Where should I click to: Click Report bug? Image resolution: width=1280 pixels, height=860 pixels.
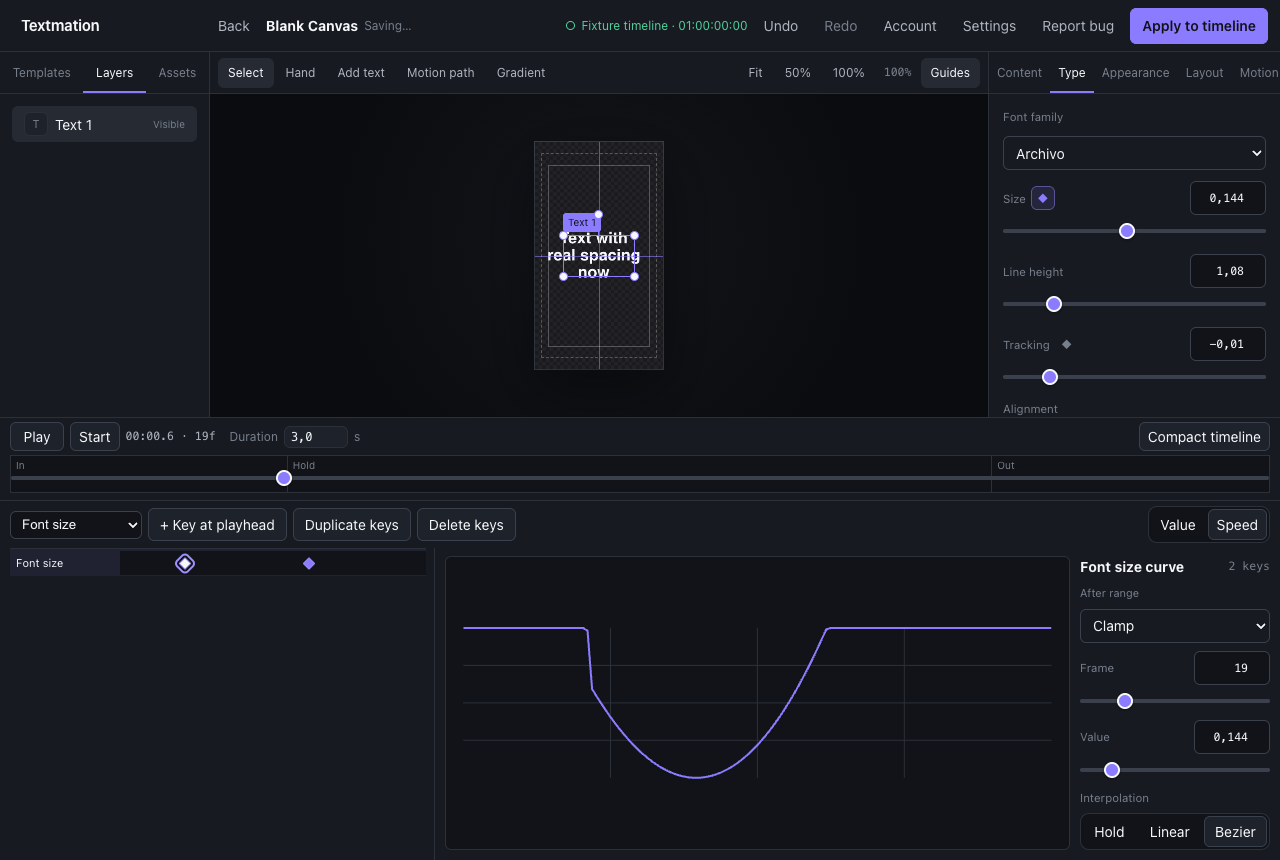pyautogui.click(x=1078, y=26)
